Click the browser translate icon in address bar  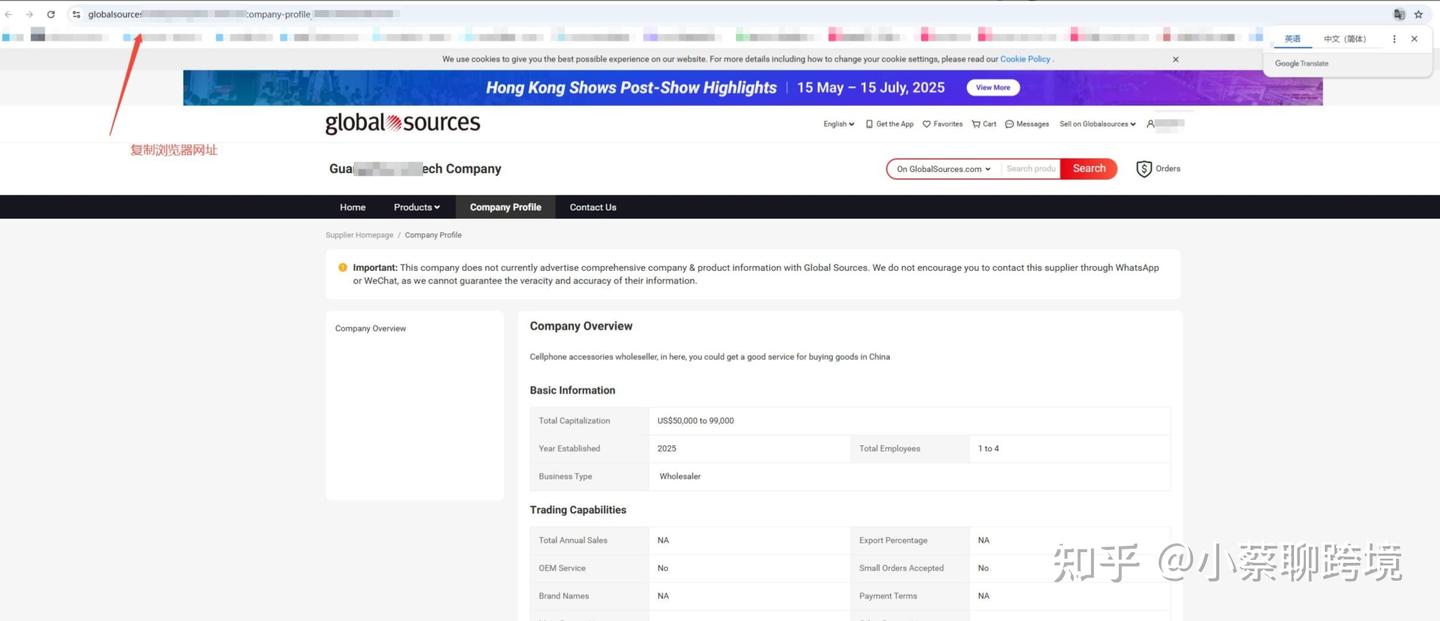pos(1399,14)
